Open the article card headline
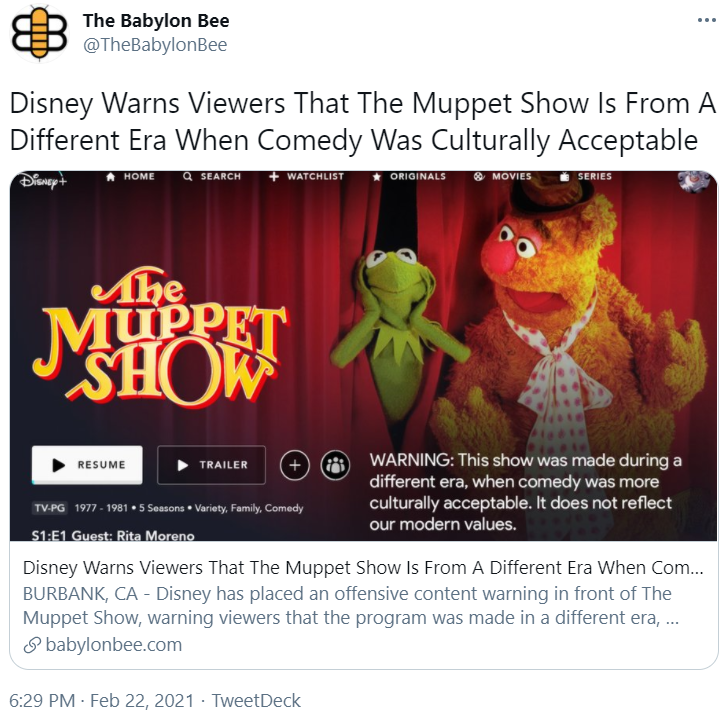This screenshot has height=728, width=728. 363,567
